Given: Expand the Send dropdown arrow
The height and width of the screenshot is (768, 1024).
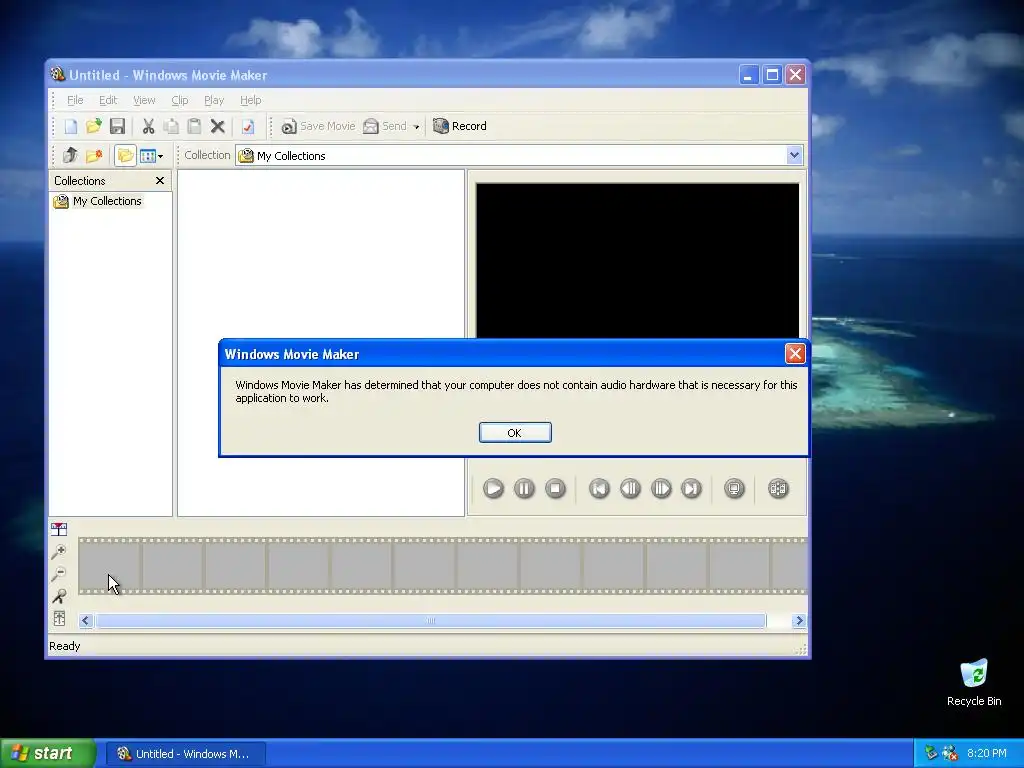Looking at the screenshot, I should pyautogui.click(x=416, y=127).
